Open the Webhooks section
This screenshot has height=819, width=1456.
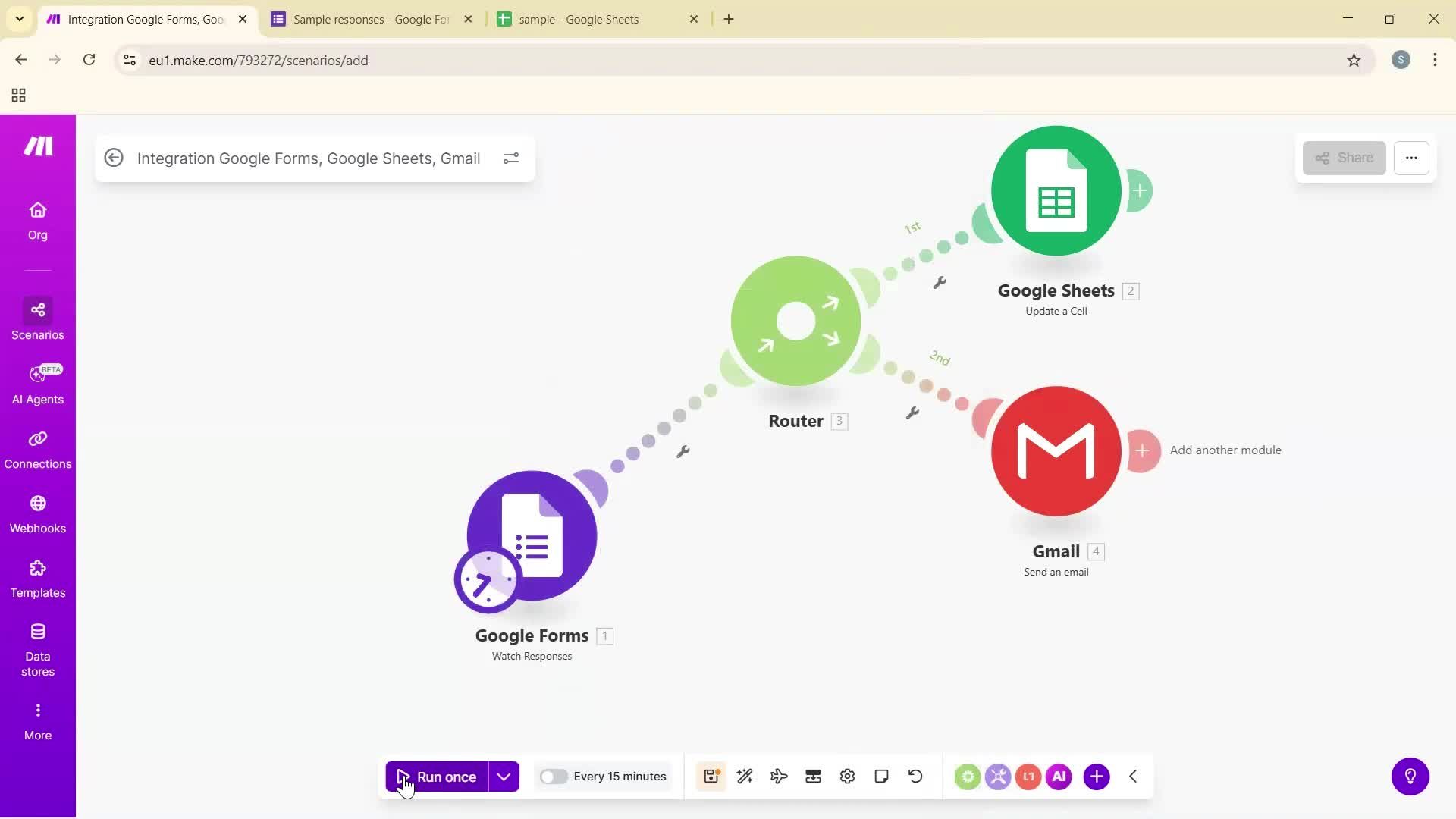pos(37,513)
